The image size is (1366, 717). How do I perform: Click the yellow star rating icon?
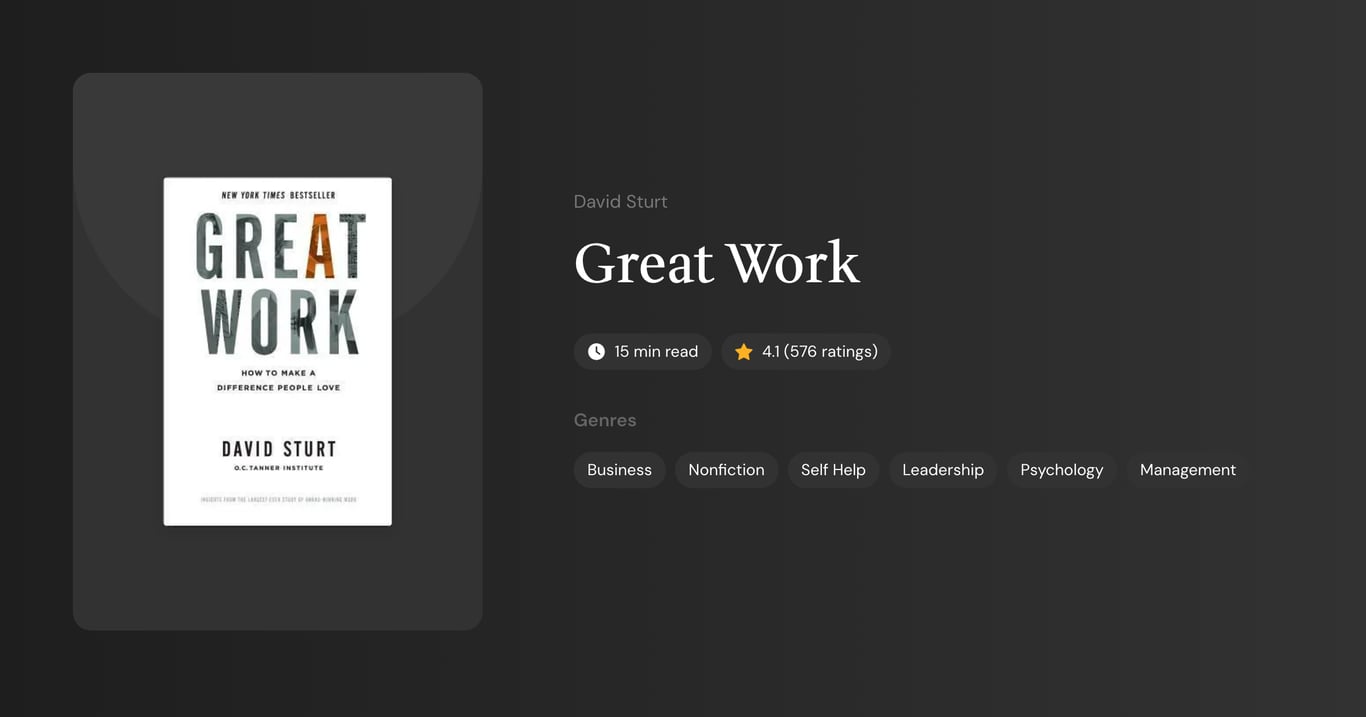click(743, 351)
